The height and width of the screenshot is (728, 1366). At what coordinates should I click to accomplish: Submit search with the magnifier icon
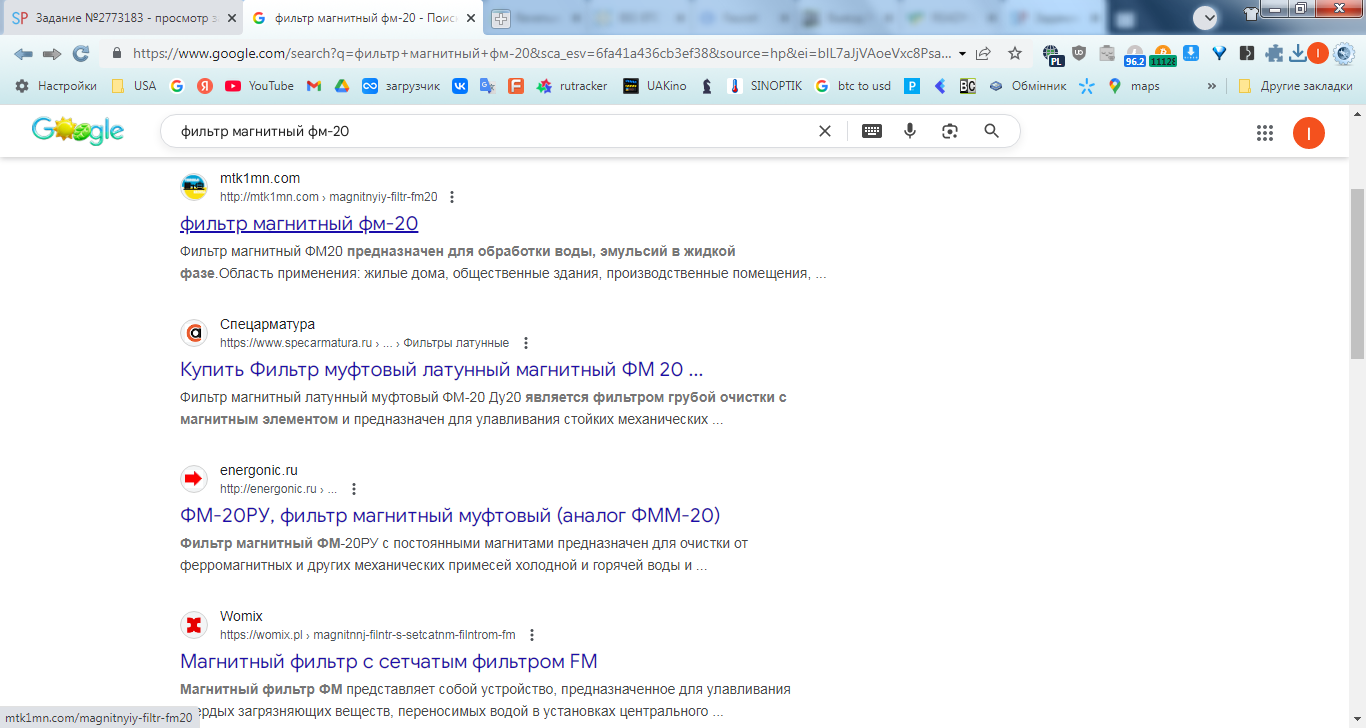992,131
